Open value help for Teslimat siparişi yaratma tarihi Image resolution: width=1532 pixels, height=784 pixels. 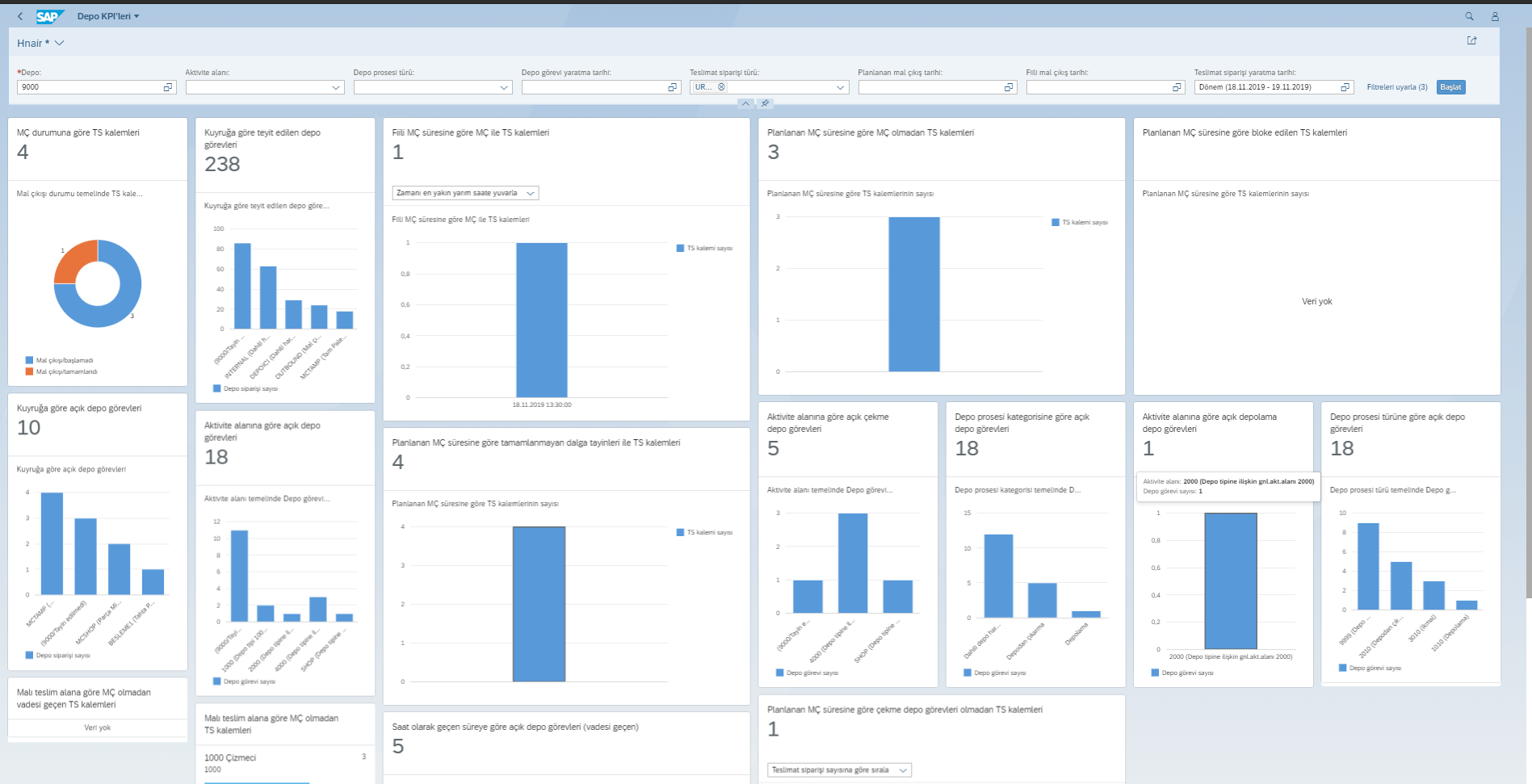click(x=1344, y=86)
